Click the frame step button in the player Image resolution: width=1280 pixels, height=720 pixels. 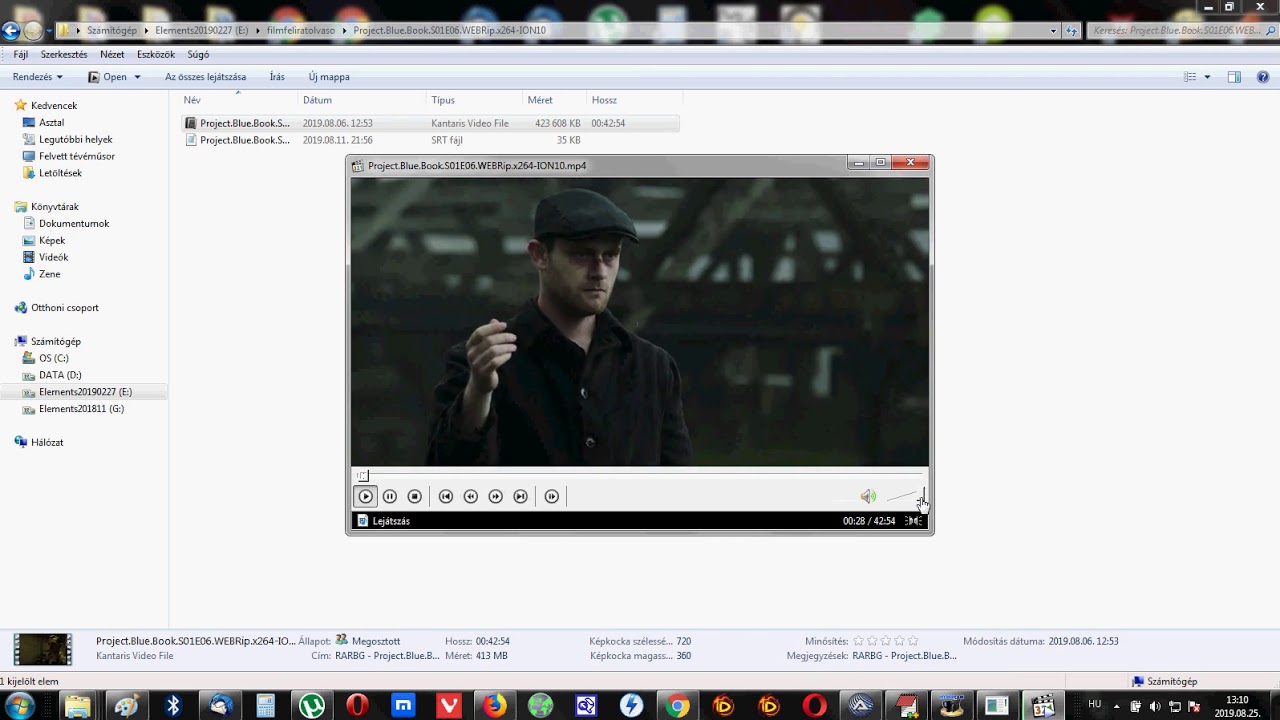(x=552, y=496)
